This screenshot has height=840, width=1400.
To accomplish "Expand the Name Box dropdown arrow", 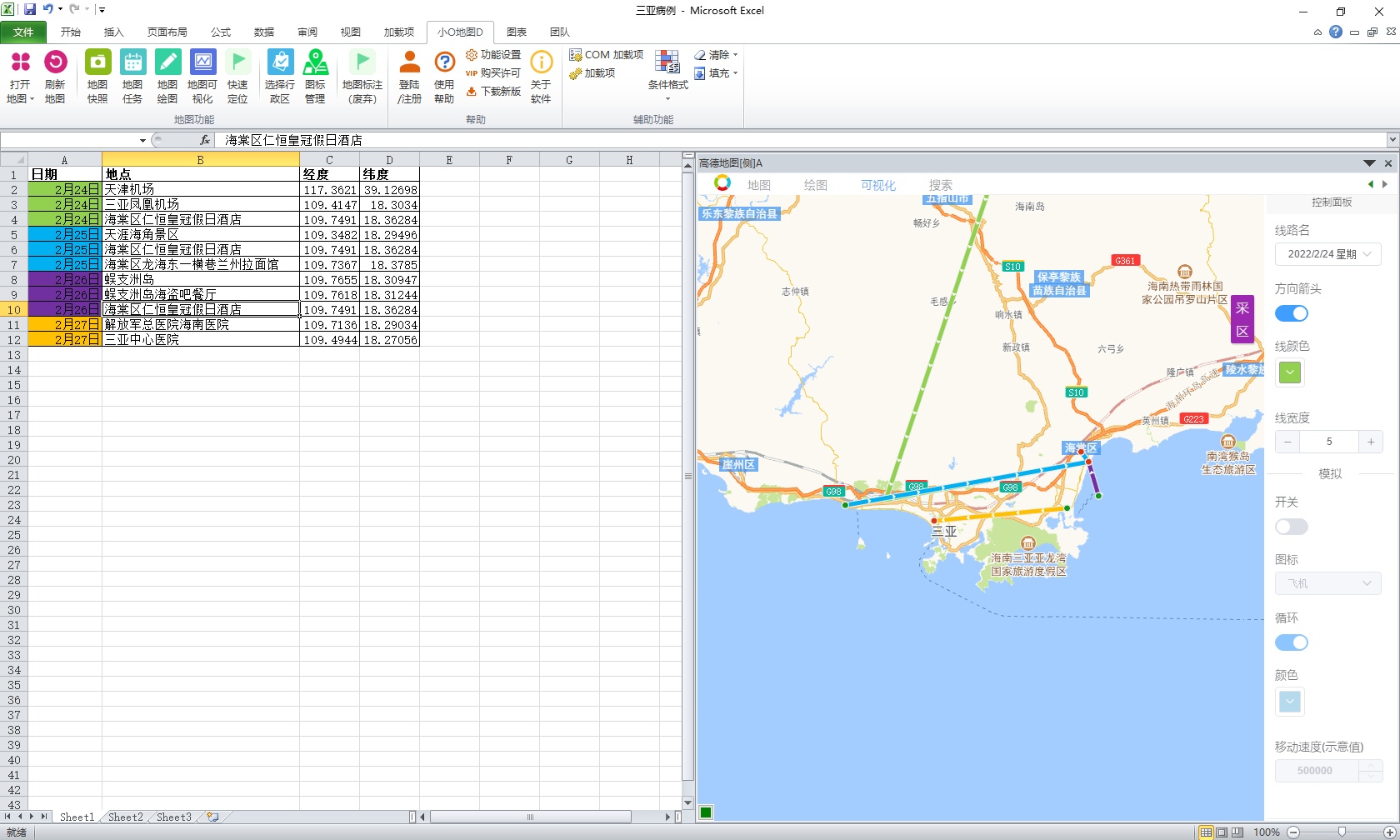I will [x=142, y=141].
